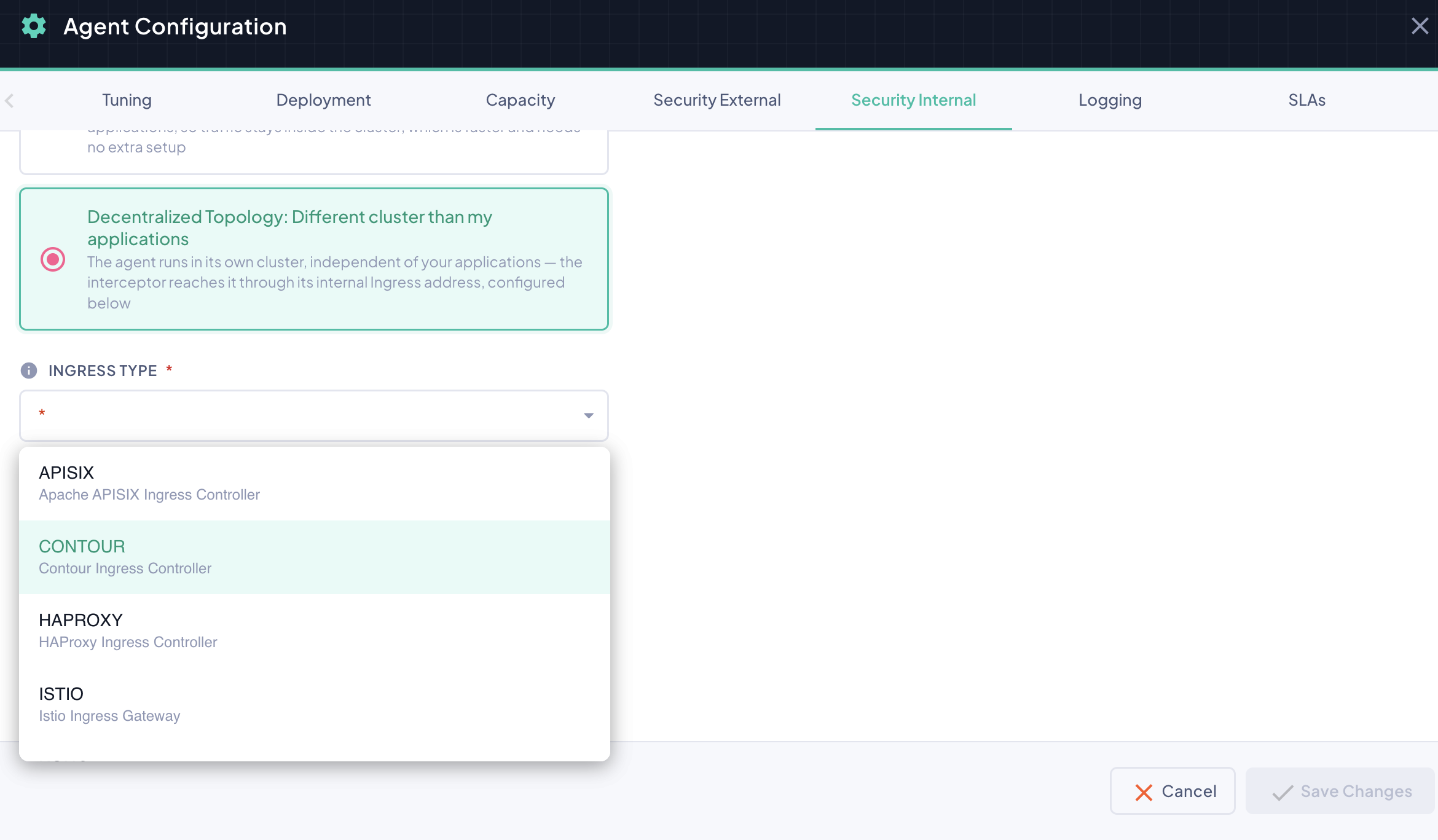This screenshot has height=840, width=1438.
Task: Click the red X icon on Cancel
Action: click(x=1144, y=792)
